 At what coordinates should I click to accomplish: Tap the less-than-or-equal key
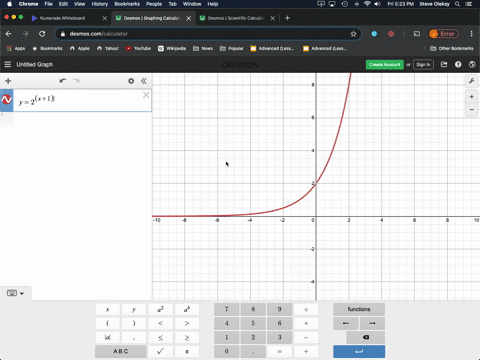tap(160, 337)
